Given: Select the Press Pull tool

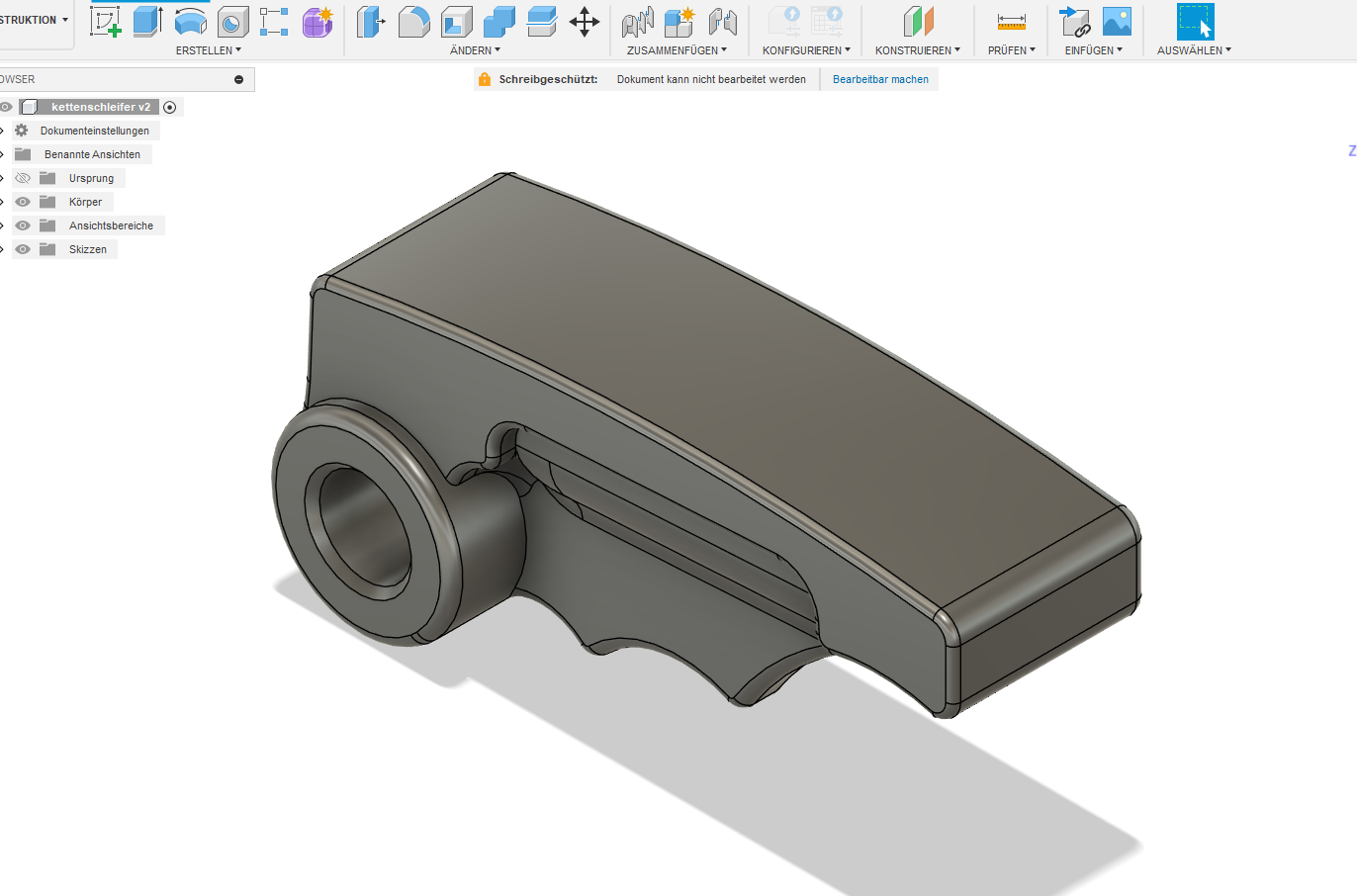Looking at the screenshot, I should [370, 21].
